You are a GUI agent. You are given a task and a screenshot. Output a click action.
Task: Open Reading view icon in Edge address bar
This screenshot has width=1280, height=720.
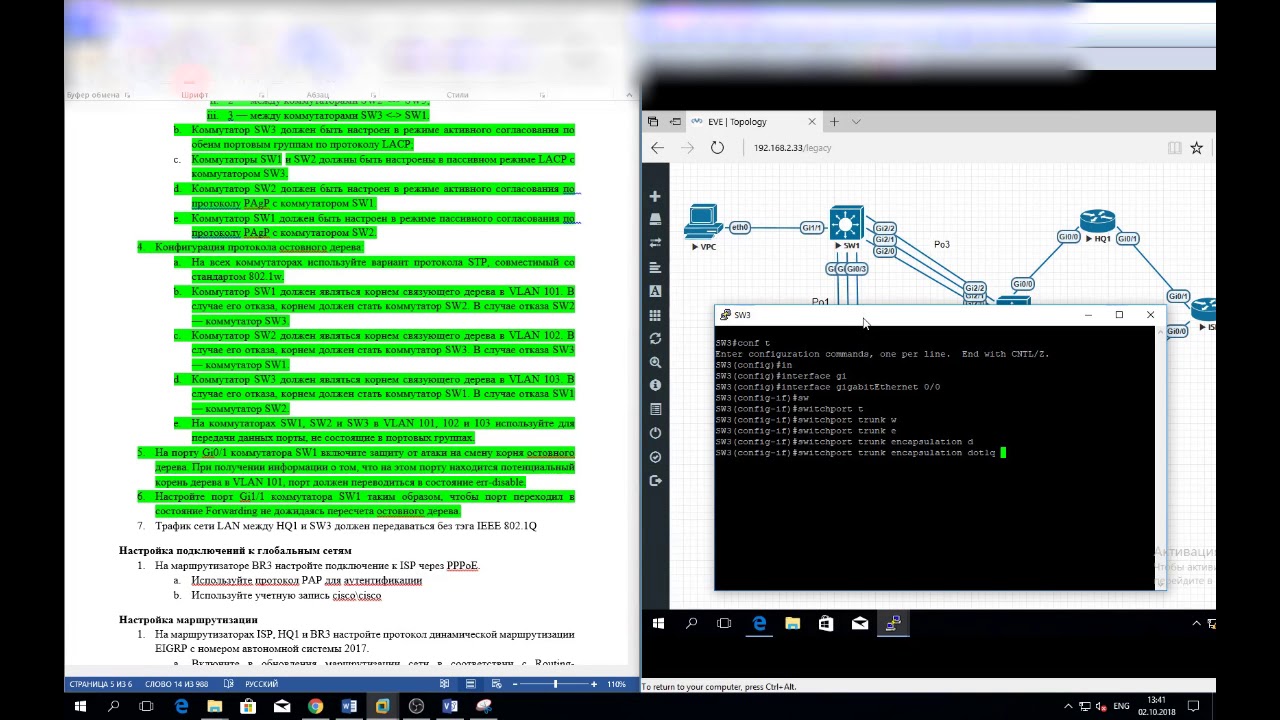1175,148
